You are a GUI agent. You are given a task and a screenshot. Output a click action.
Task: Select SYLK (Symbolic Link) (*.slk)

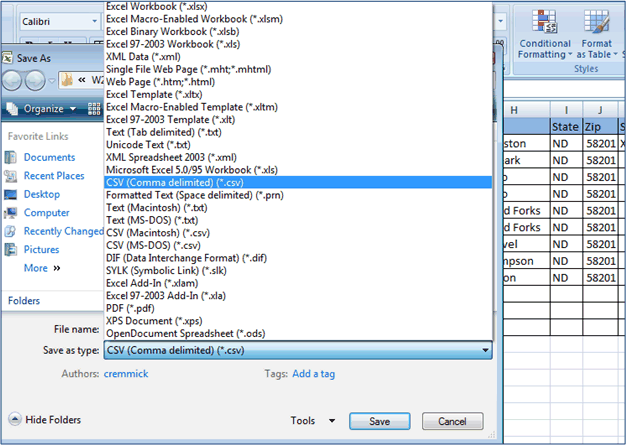[298, 270]
